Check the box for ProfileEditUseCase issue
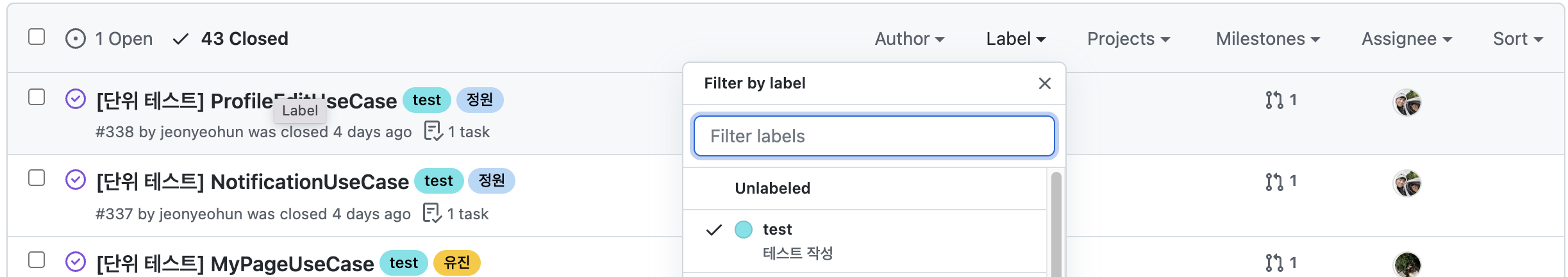1568x277 pixels. point(37,97)
